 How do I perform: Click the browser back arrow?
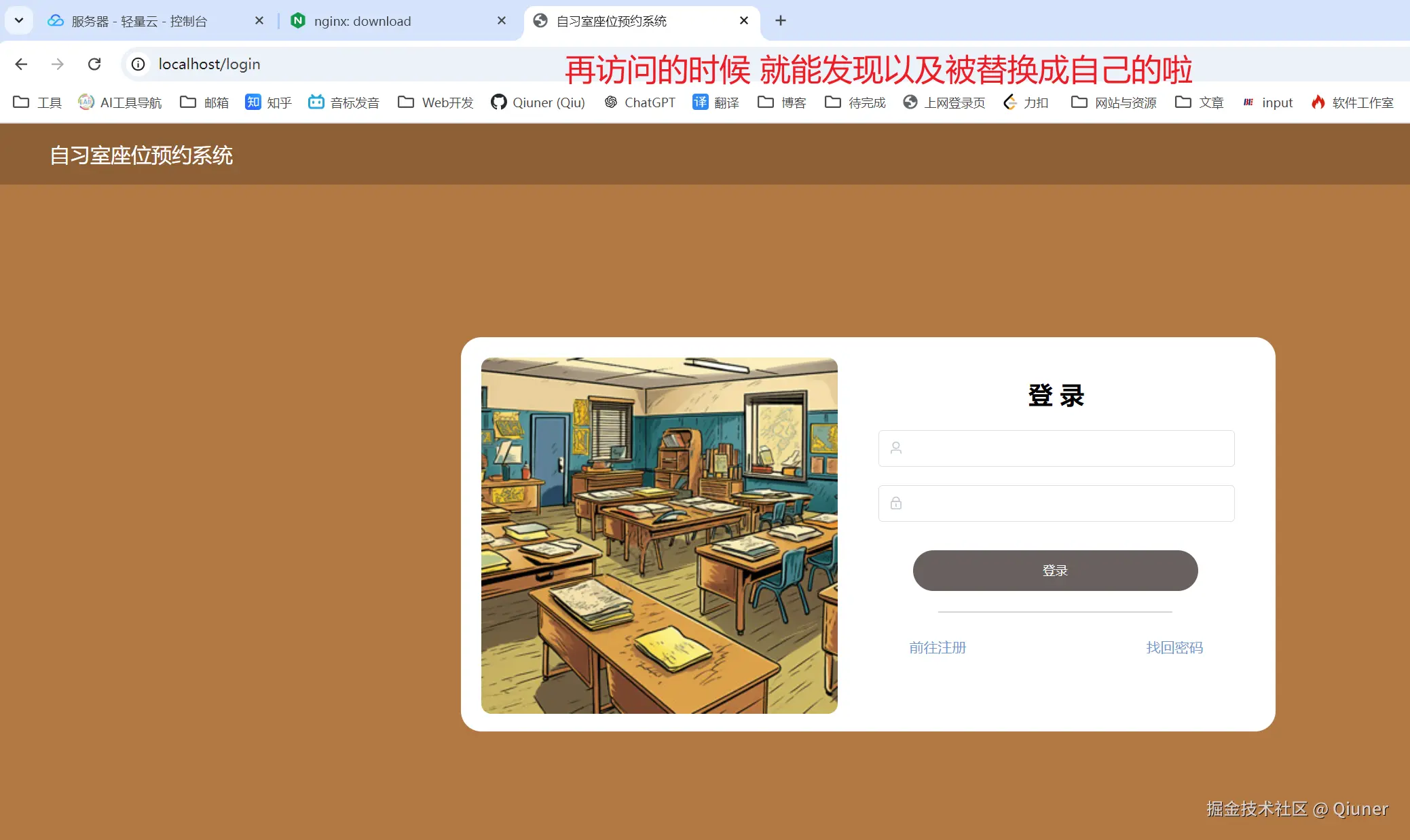(21, 64)
